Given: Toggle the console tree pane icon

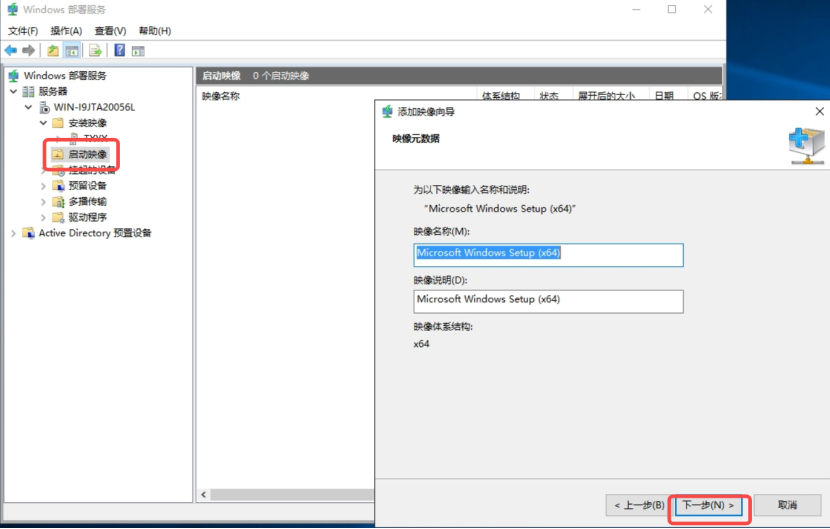Looking at the screenshot, I should pyautogui.click(x=71, y=51).
